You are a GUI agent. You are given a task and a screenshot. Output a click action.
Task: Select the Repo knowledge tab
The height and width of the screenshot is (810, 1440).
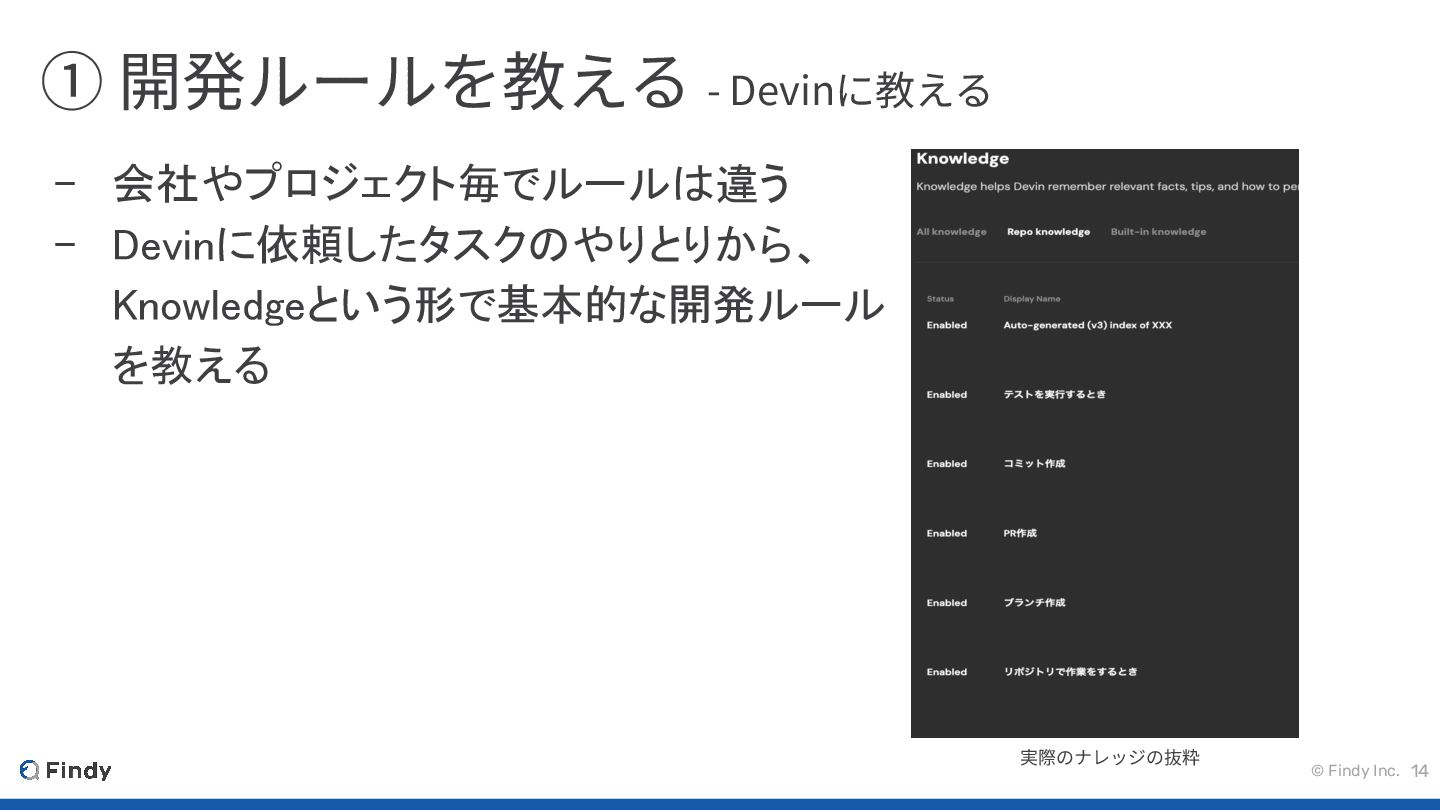[1048, 232]
